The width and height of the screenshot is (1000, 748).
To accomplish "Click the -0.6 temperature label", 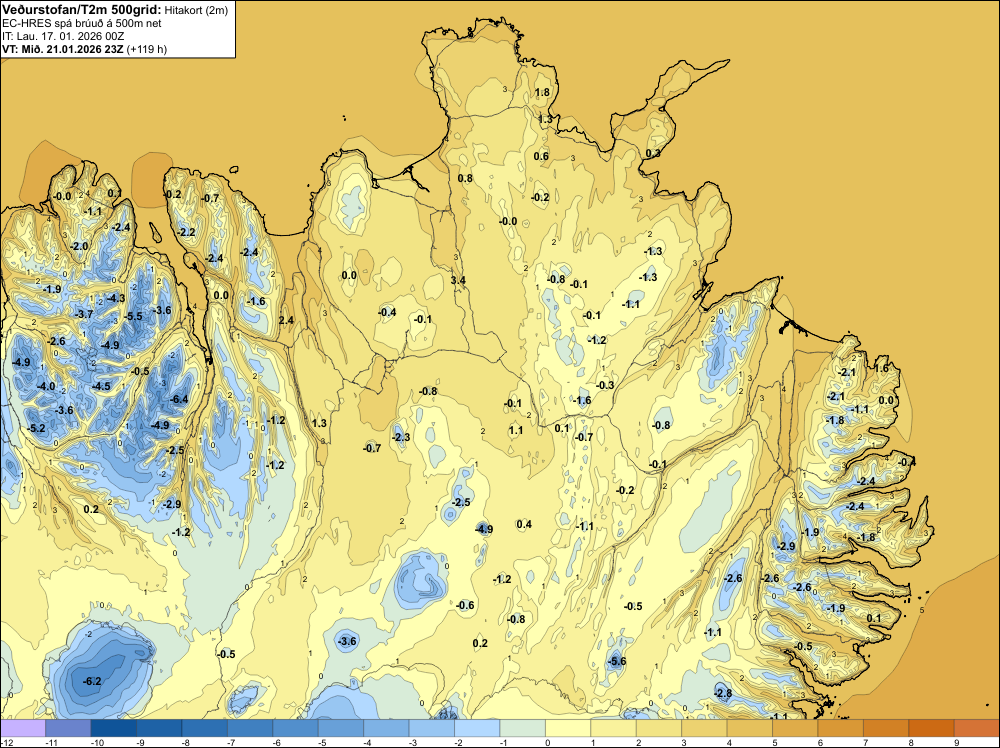I will [465, 605].
